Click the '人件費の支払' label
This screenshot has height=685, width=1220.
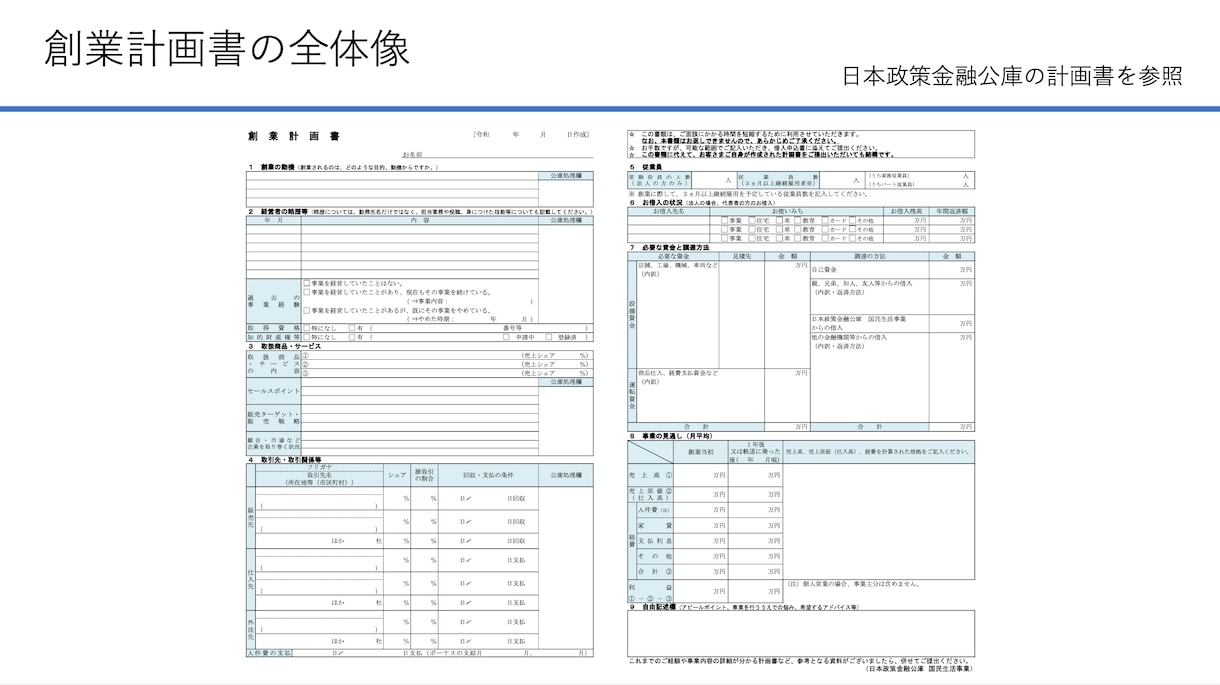270,652
